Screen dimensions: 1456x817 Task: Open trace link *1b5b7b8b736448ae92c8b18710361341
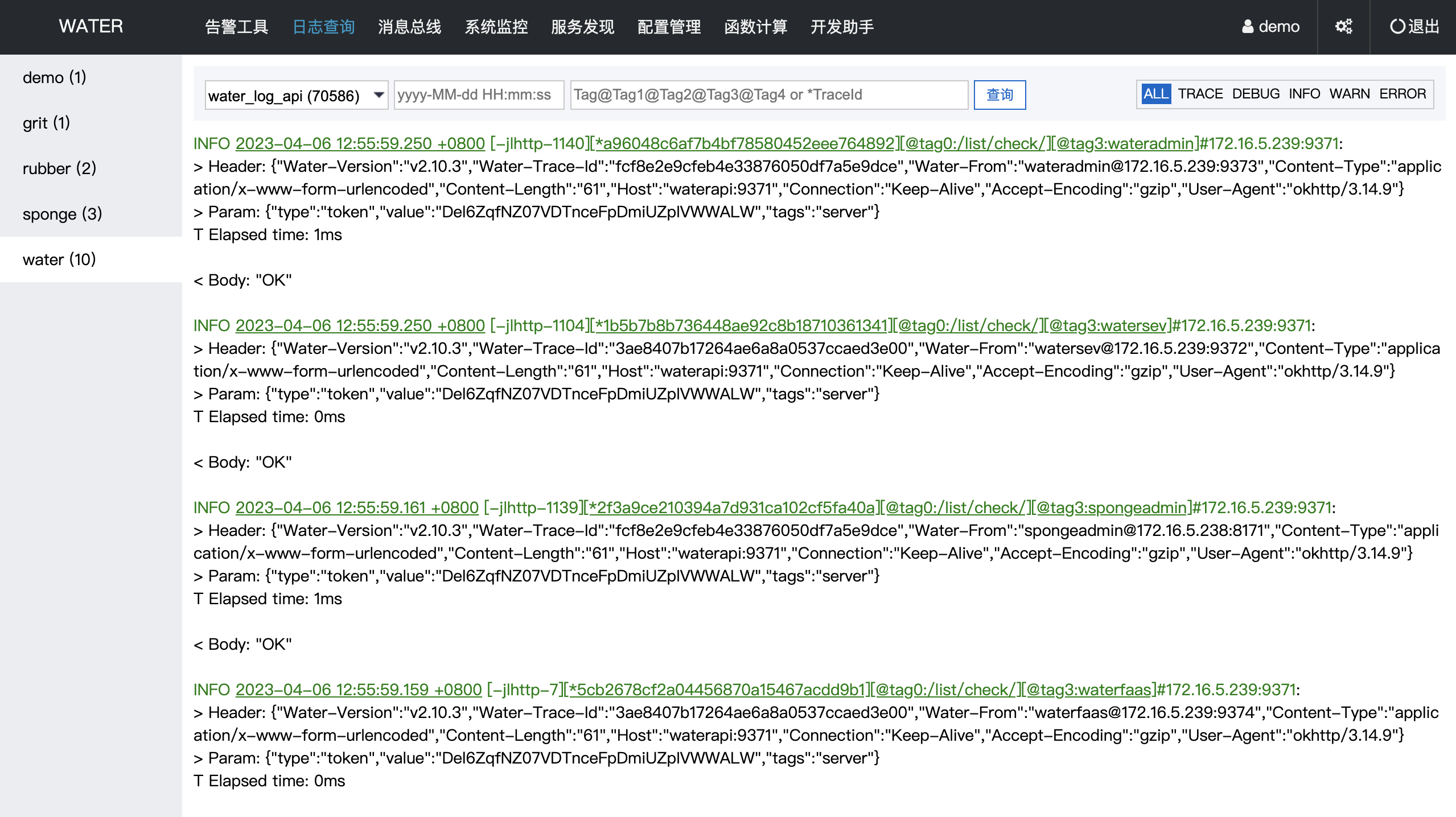click(x=742, y=325)
